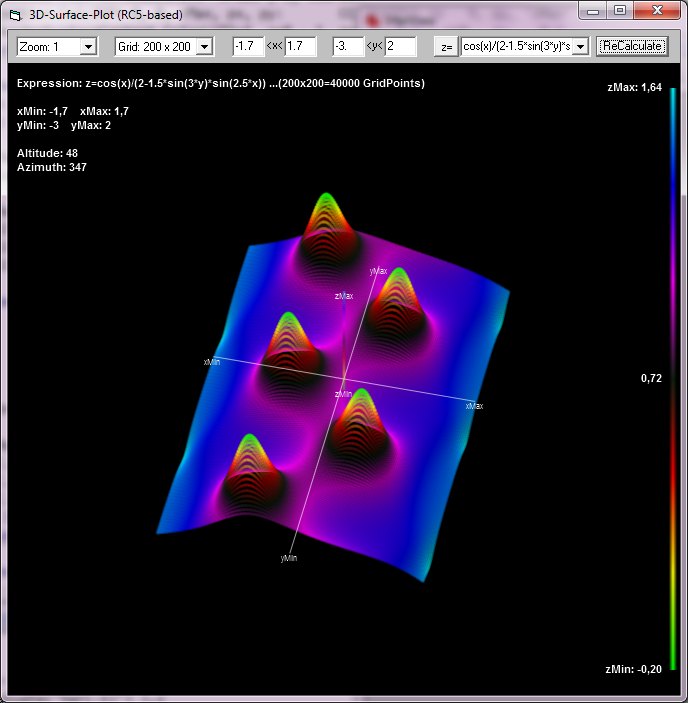The width and height of the screenshot is (688, 703).
Task: Click the app icon in title bar
Action: pos(14,15)
